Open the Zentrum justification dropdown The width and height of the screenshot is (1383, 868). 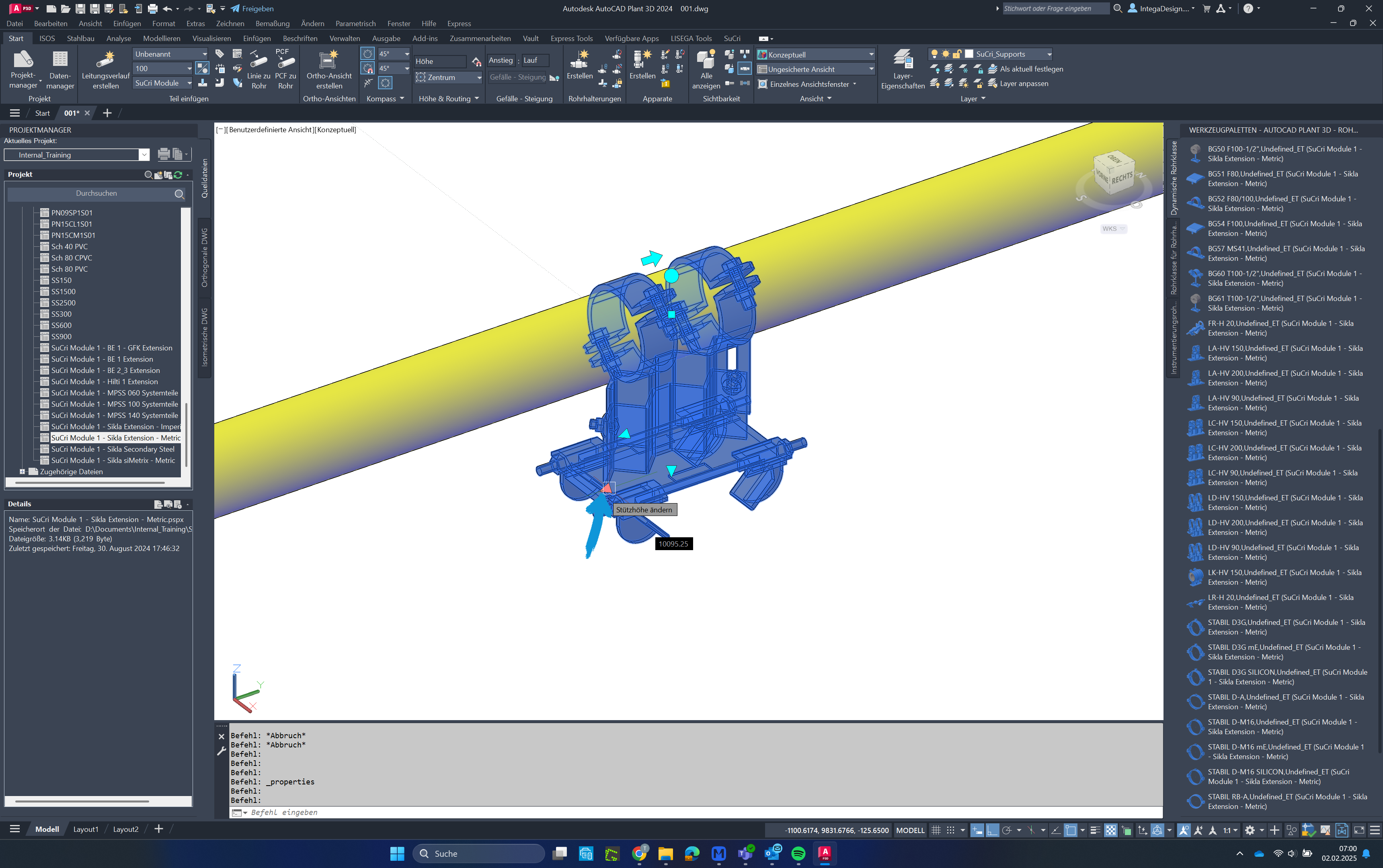click(449, 78)
